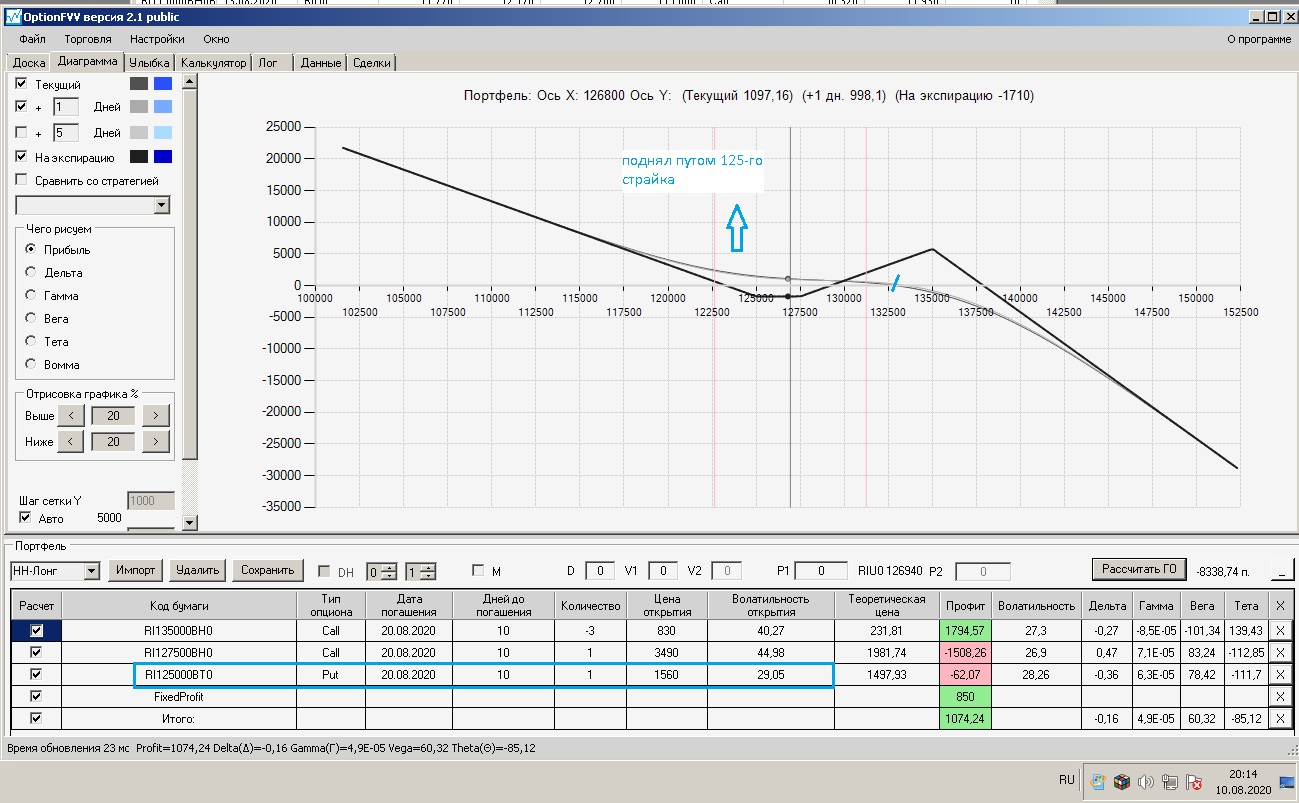This screenshot has height=803, width=1299.
Task: Click the dark blue На экспирацию swatch
Action: pyautogui.click(x=163, y=157)
